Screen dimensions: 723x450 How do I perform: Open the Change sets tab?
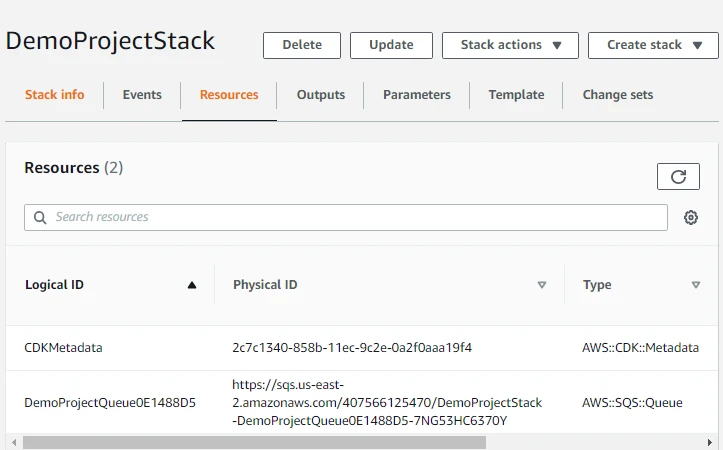point(618,95)
